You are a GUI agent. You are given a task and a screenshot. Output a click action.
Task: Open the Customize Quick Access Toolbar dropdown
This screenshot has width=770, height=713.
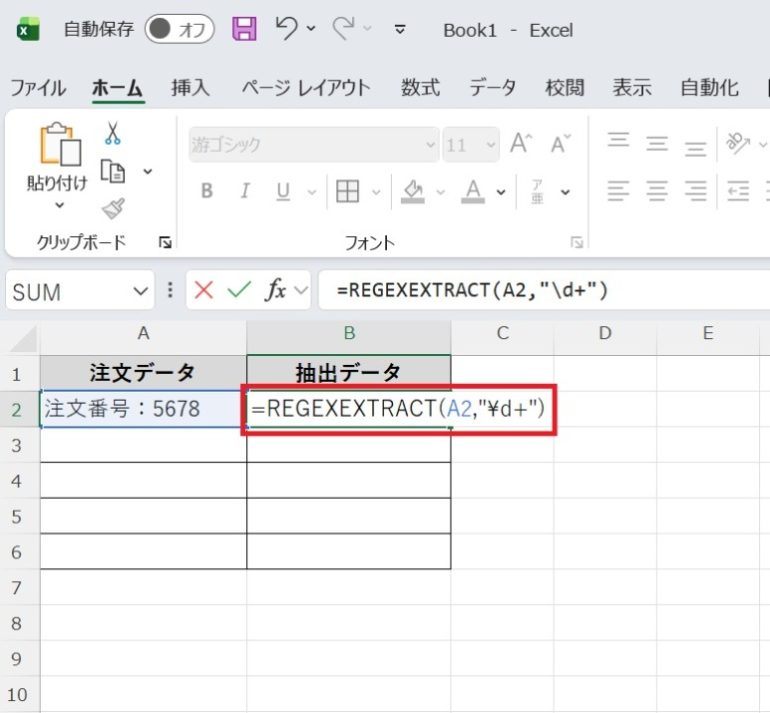(400, 29)
